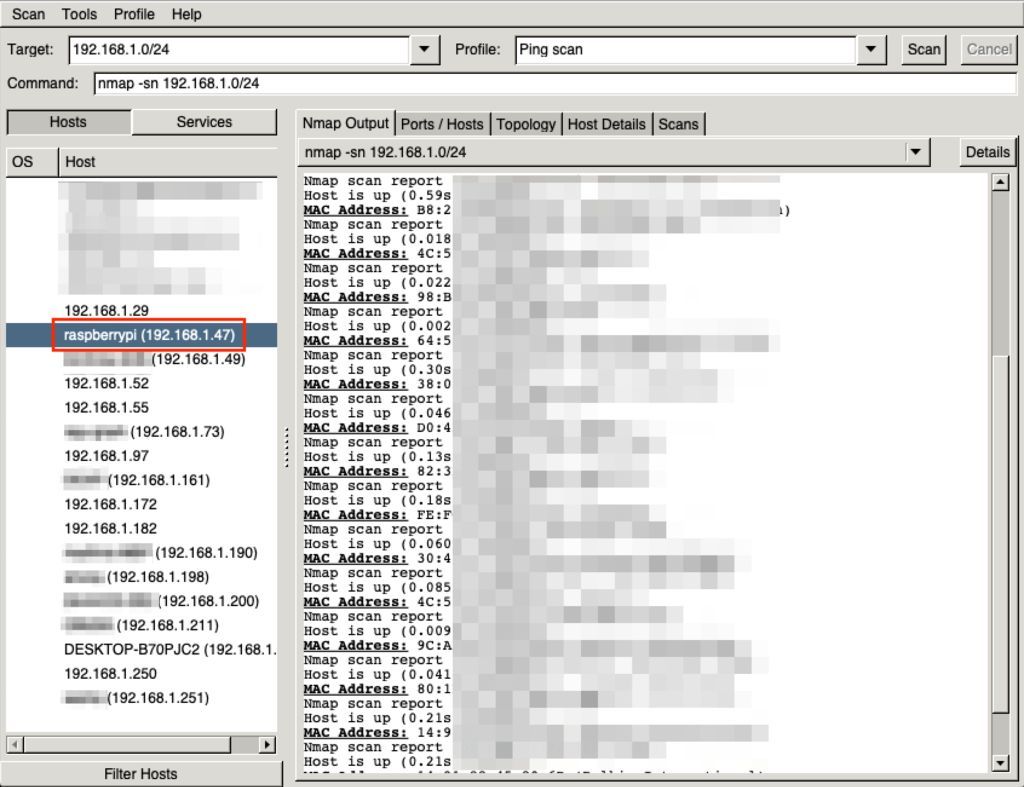The height and width of the screenshot is (787, 1024).
Task: Select the host at 192.168.1.211
Action: [141, 625]
